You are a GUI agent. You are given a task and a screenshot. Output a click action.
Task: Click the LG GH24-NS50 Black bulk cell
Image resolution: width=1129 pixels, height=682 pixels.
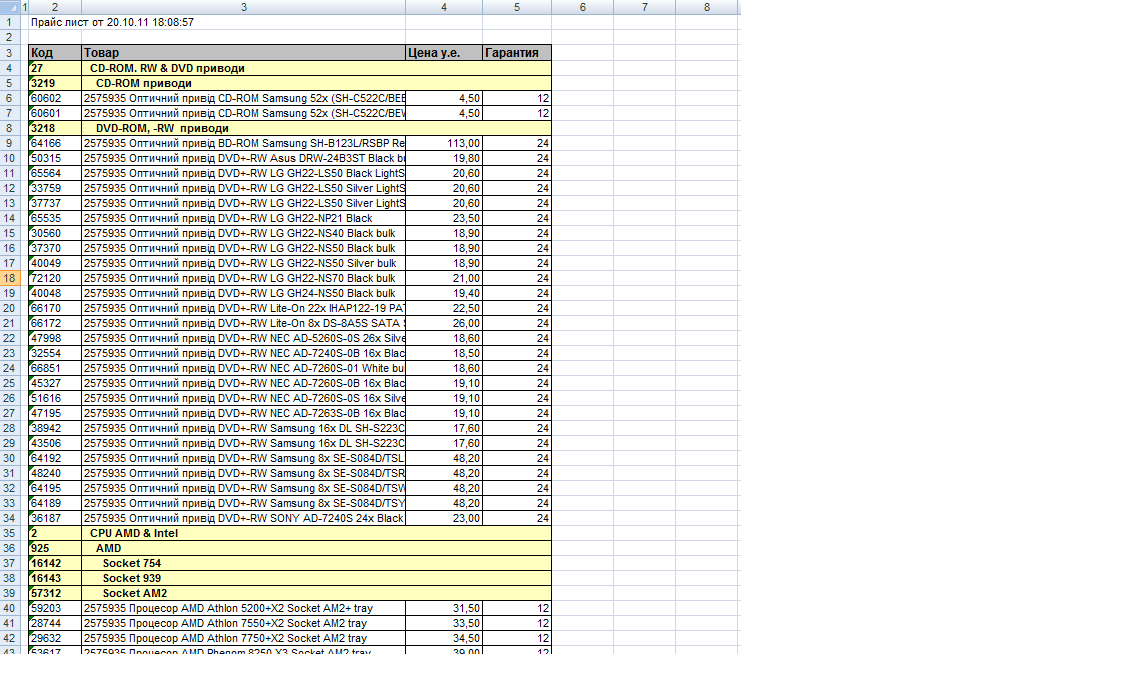[x=243, y=293]
